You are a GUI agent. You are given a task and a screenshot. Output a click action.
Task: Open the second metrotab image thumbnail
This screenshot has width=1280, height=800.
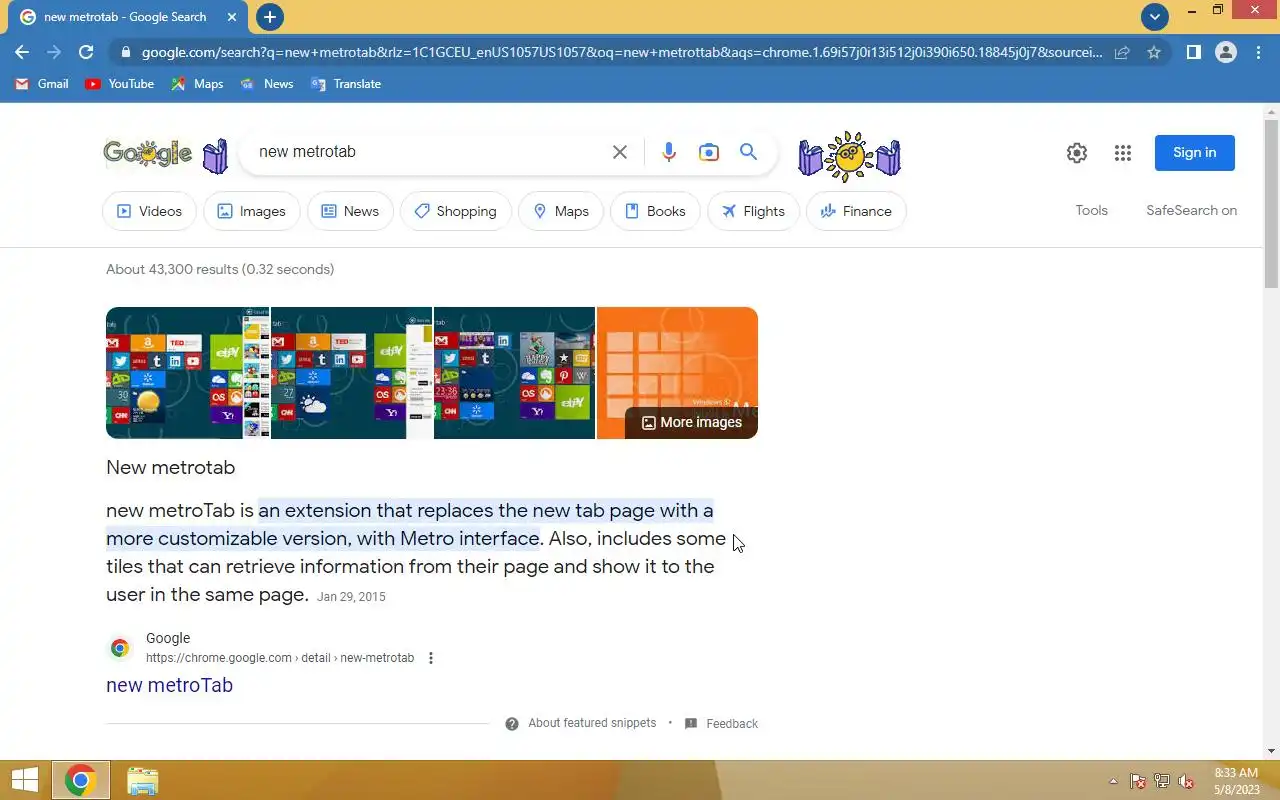(x=352, y=373)
